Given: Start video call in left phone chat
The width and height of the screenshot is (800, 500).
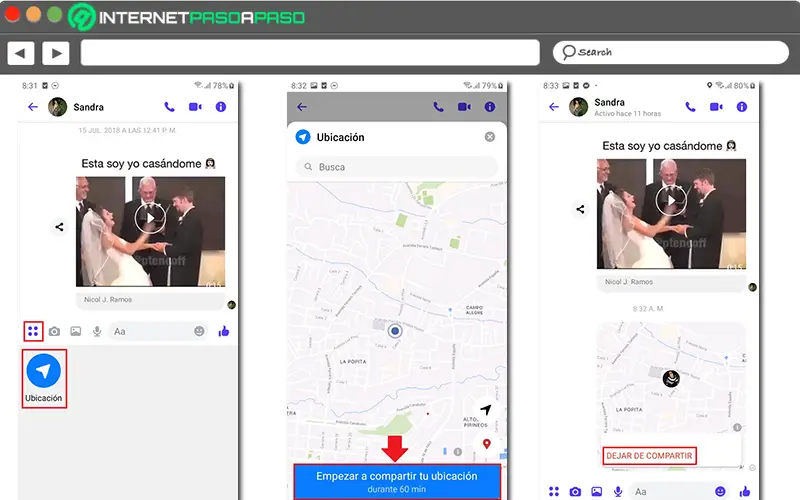Looking at the screenshot, I should click(195, 107).
